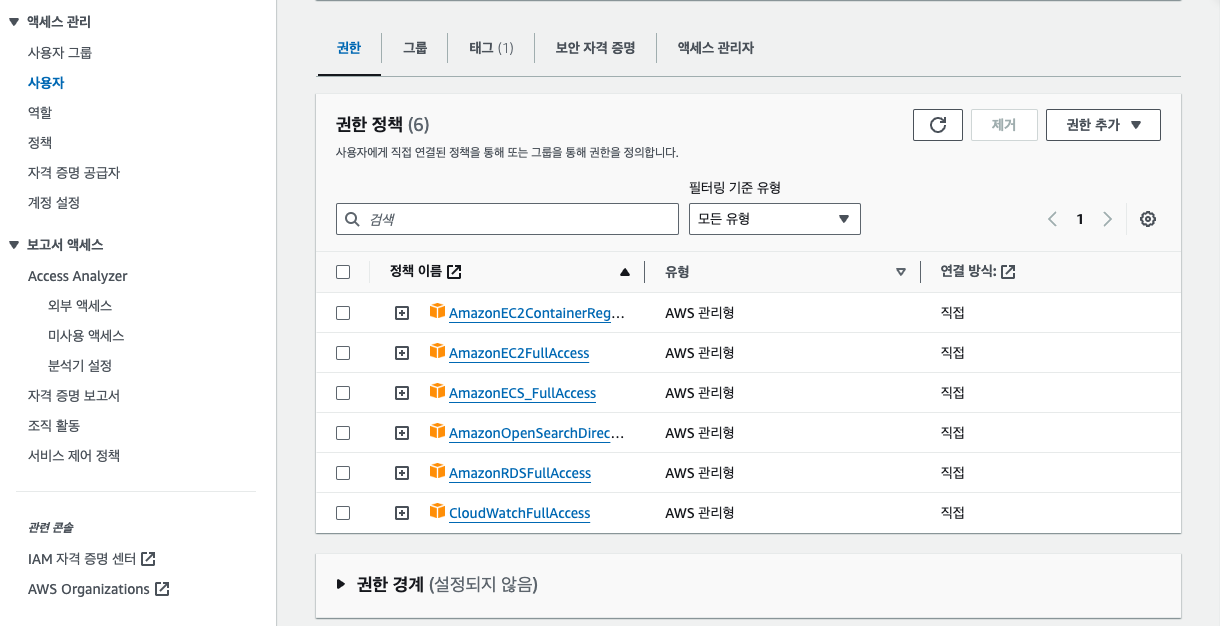Sort by 유형 column arrow

click(x=901, y=272)
